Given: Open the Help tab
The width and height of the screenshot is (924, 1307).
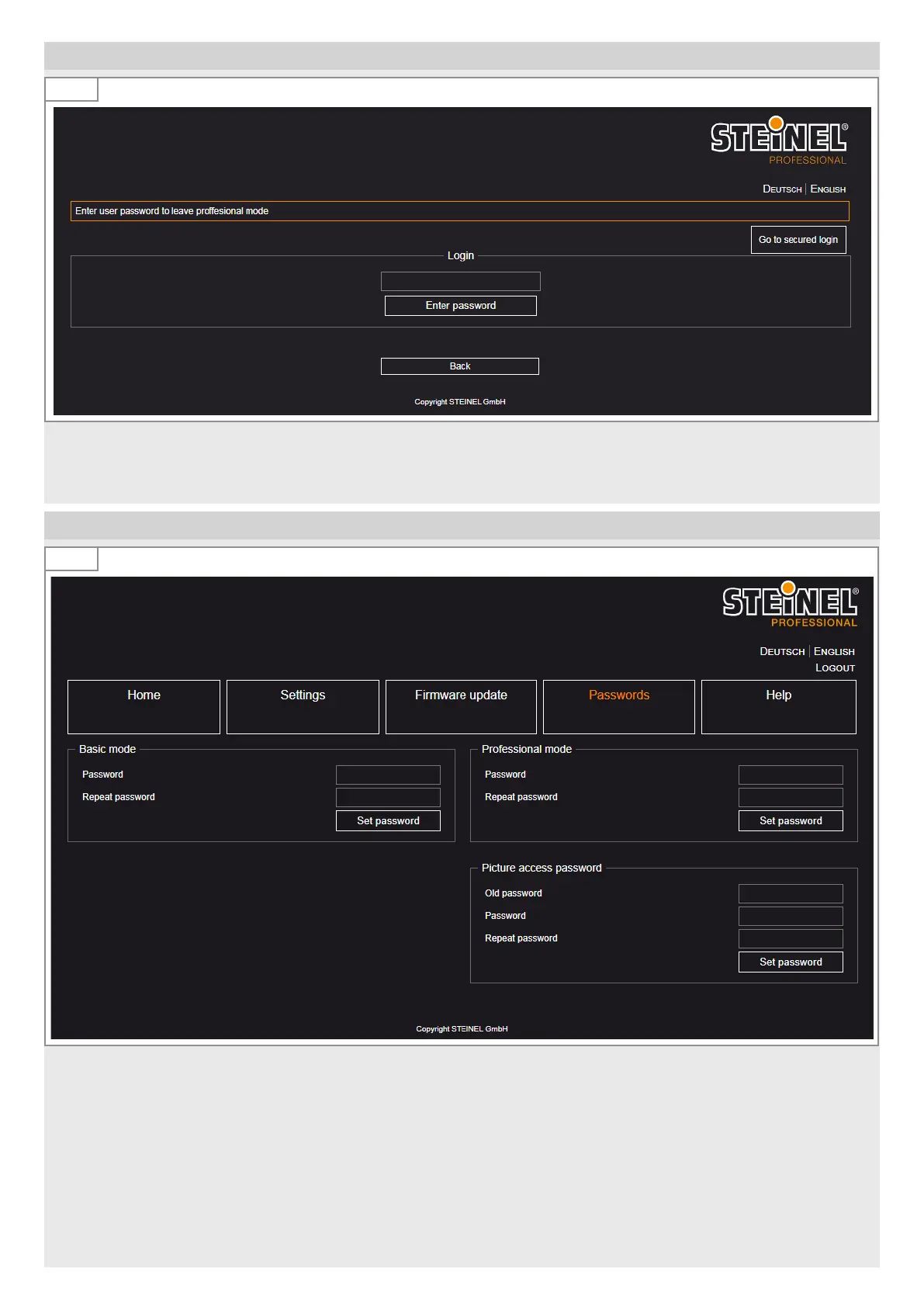Looking at the screenshot, I should pos(779,707).
